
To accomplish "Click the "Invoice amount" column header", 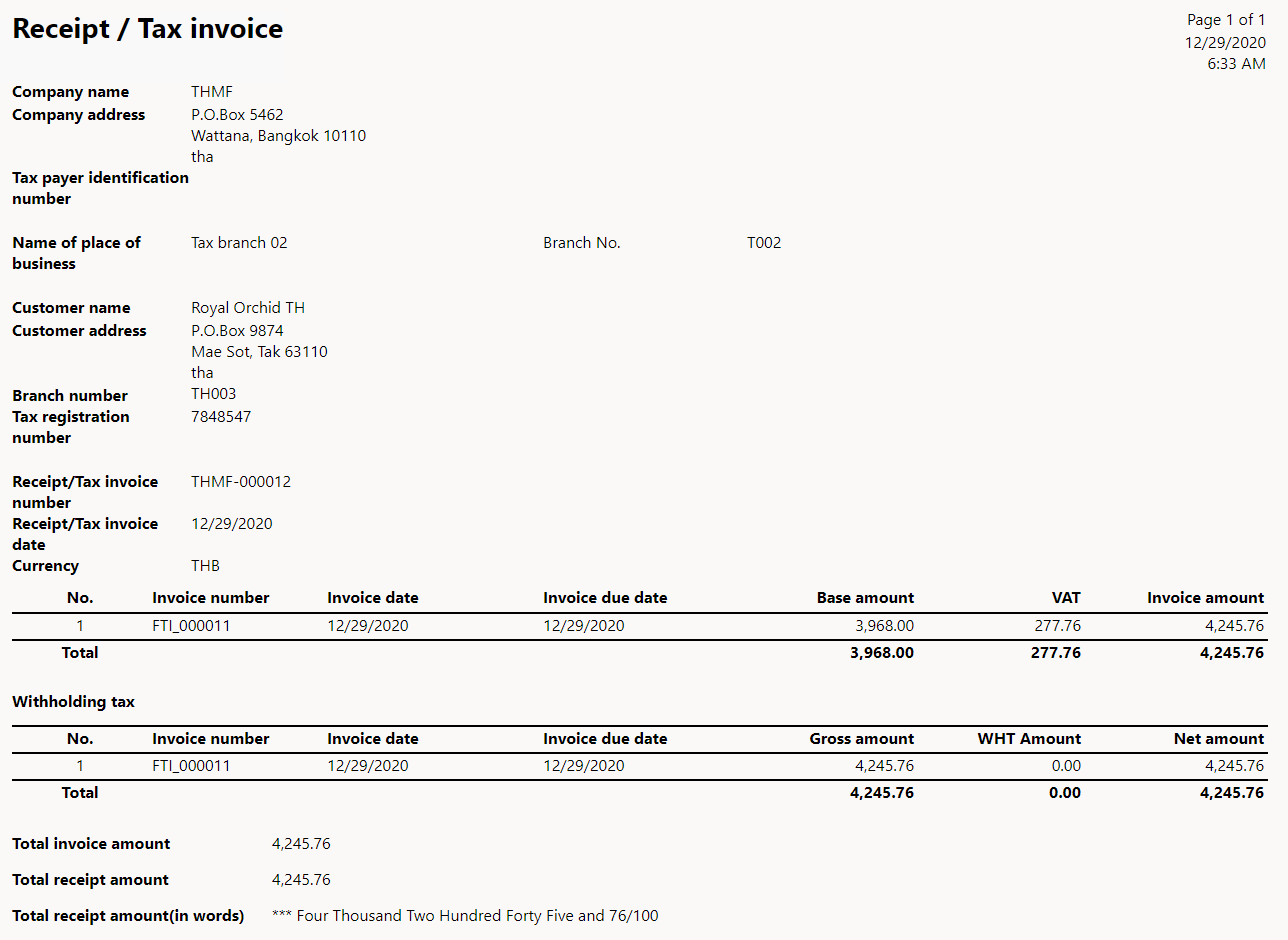I will click(x=1205, y=598).
